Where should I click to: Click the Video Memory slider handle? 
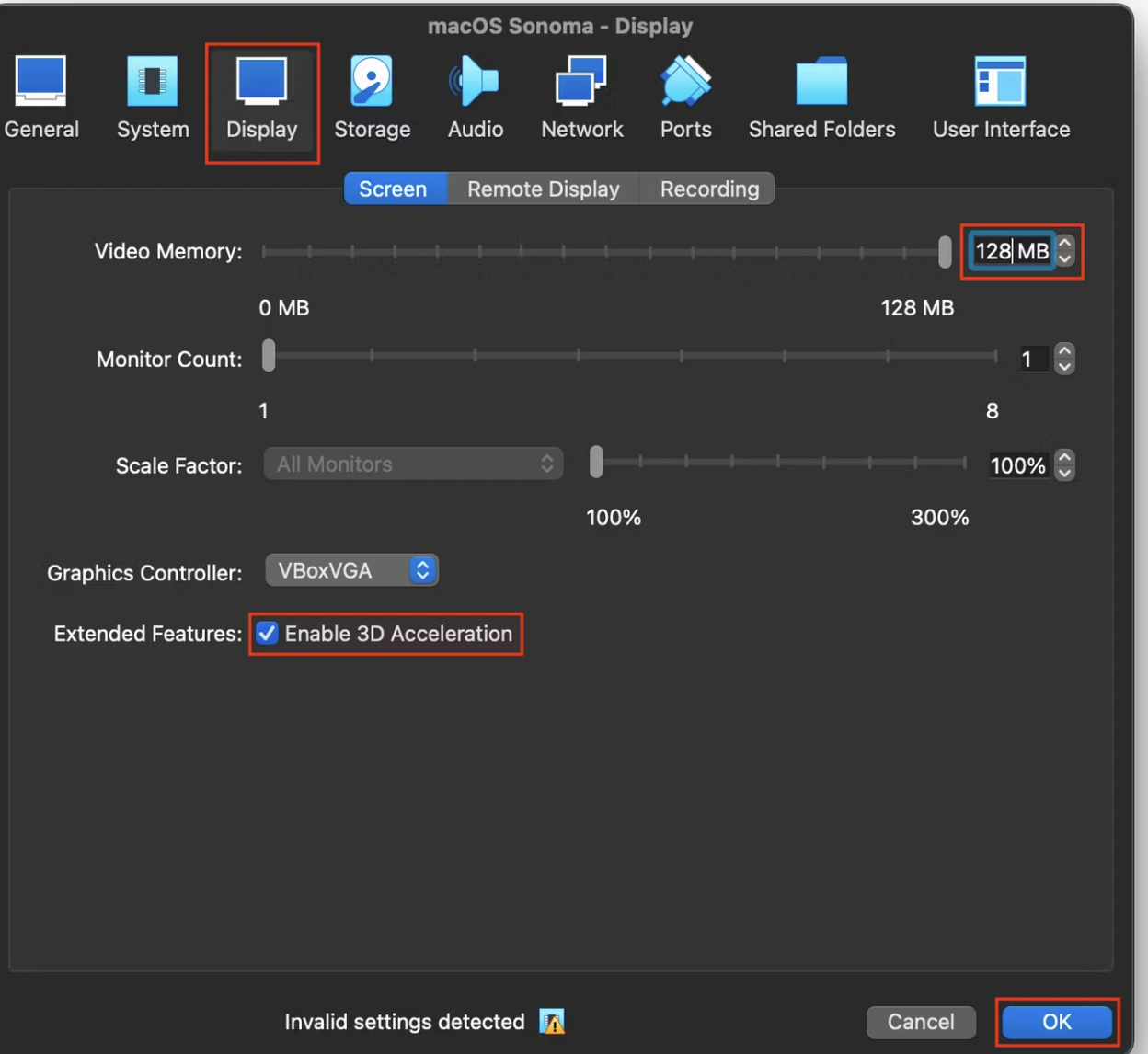pos(945,251)
